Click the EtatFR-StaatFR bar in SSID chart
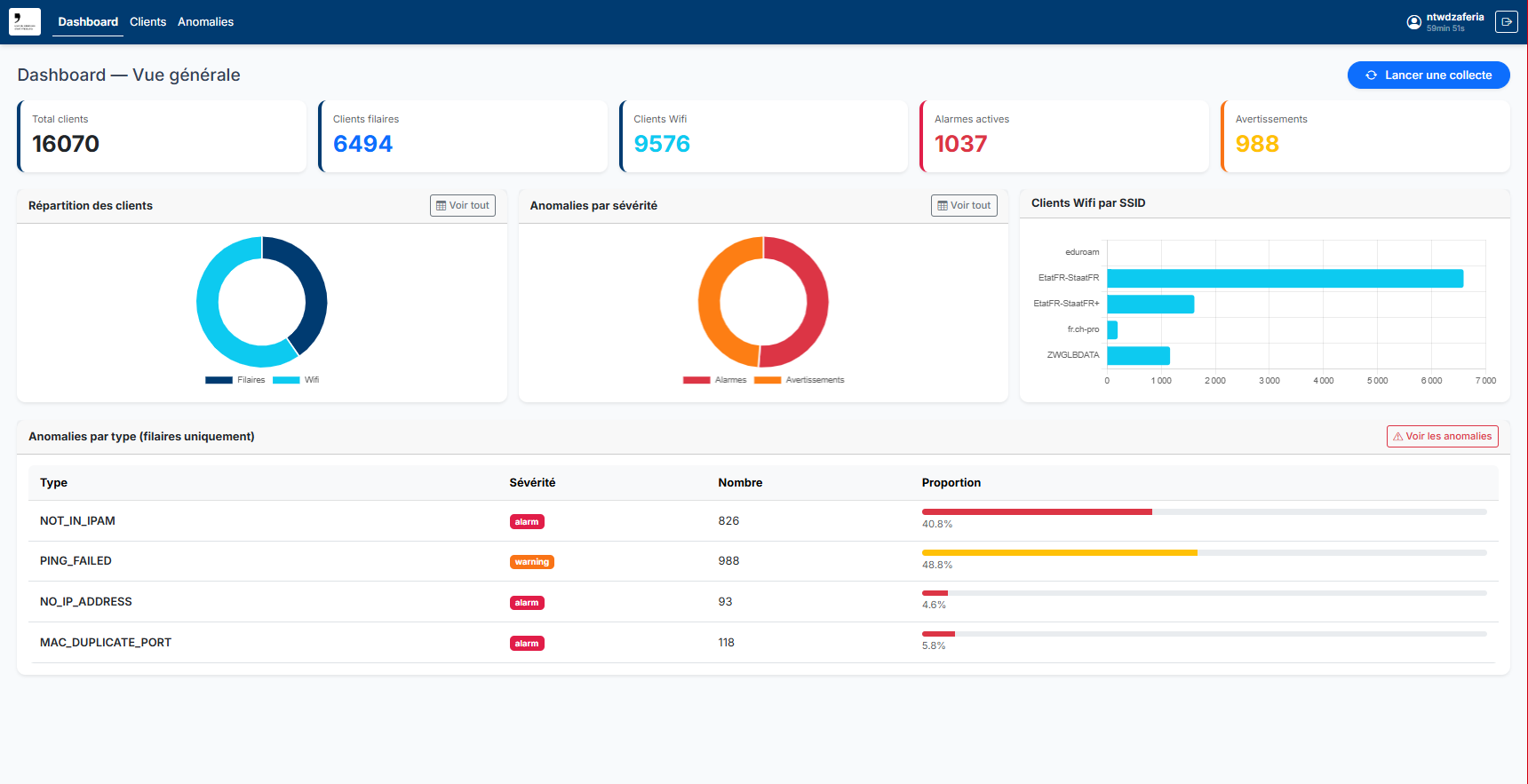 pyautogui.click(x=1285, y=279)
